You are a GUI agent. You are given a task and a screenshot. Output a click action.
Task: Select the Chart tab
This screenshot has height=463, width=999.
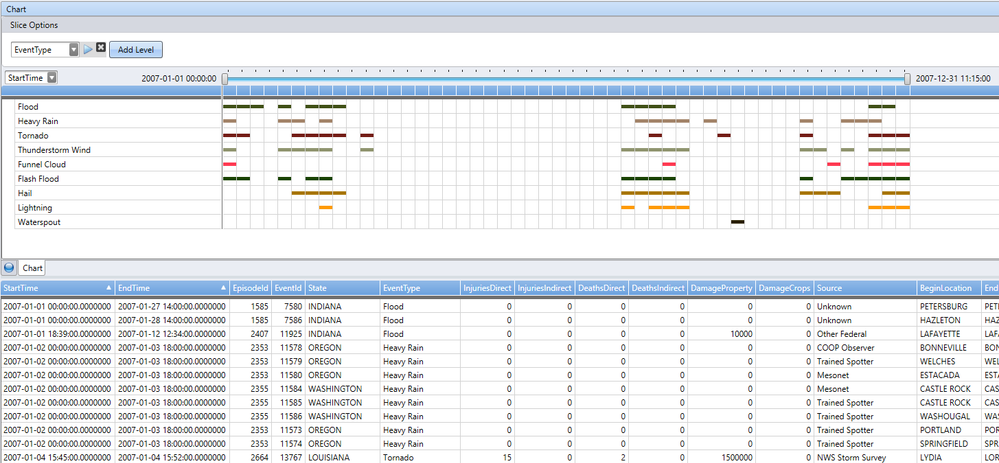[32, 268]
